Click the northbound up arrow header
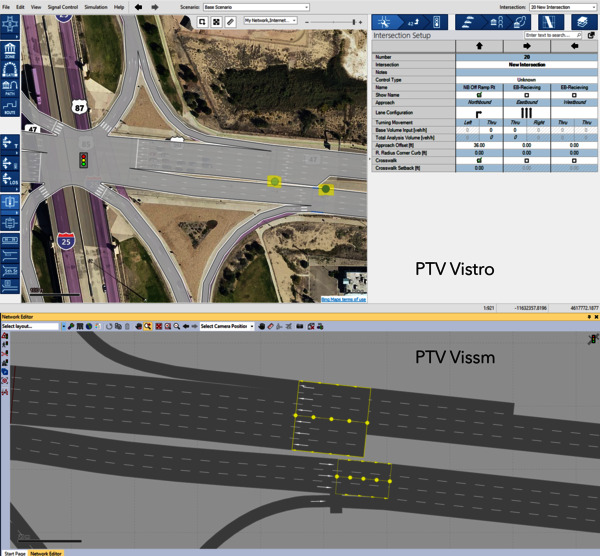The image size is (600, 556). click(479, 46)
